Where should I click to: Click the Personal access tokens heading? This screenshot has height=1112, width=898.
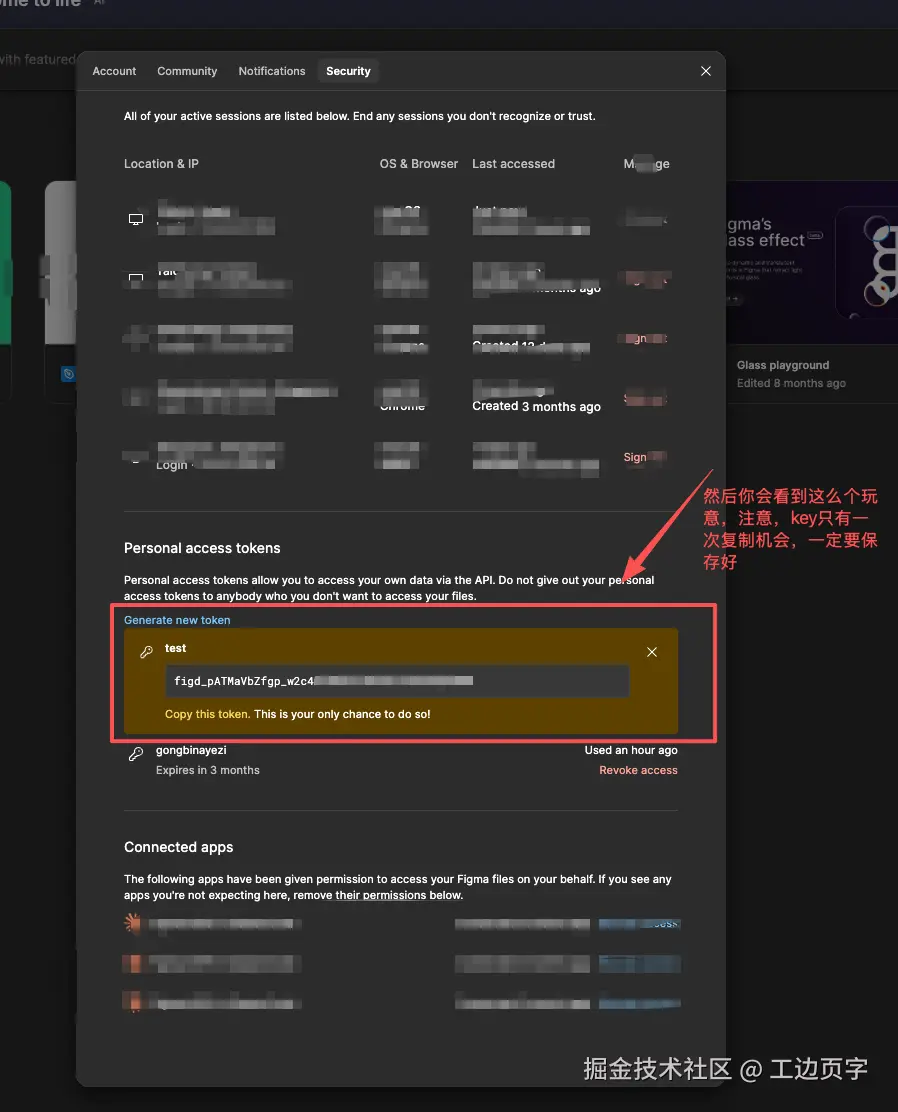(202, 548)
